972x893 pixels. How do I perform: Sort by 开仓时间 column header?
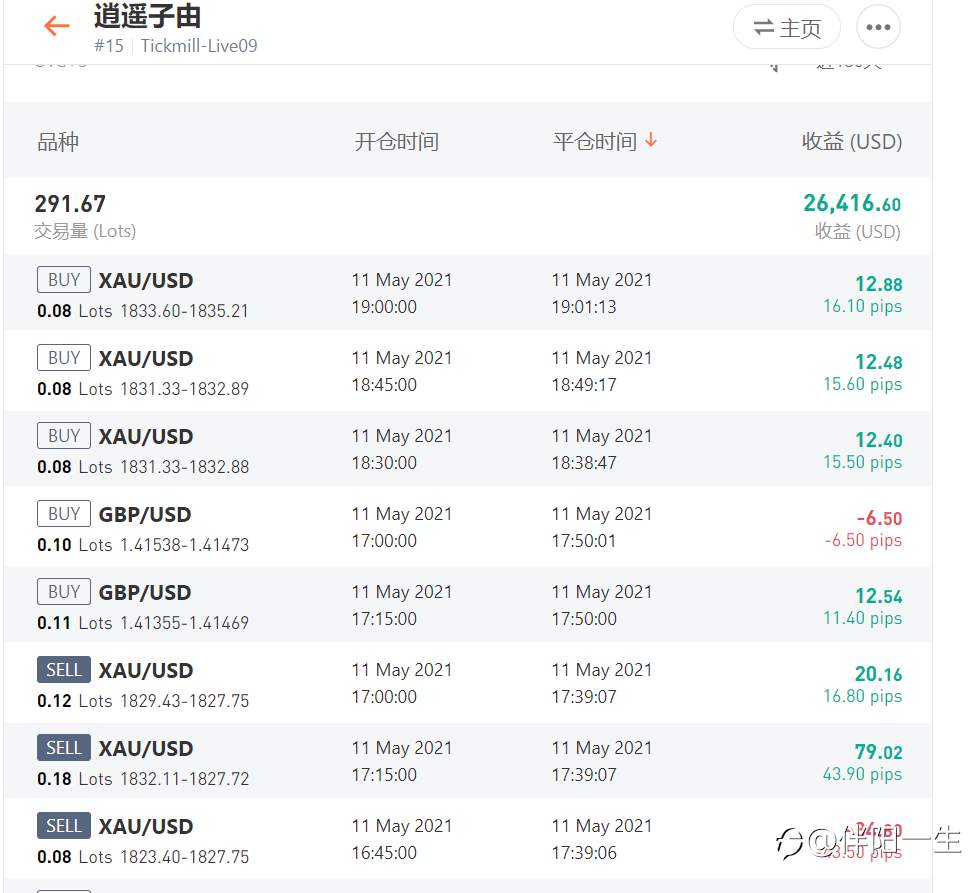pos(397,142)
